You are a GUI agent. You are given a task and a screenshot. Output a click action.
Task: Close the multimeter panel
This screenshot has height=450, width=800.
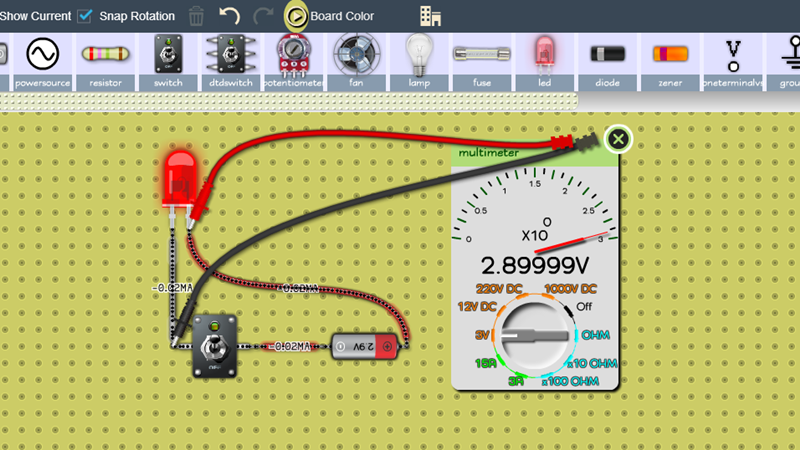click(619, 139)
